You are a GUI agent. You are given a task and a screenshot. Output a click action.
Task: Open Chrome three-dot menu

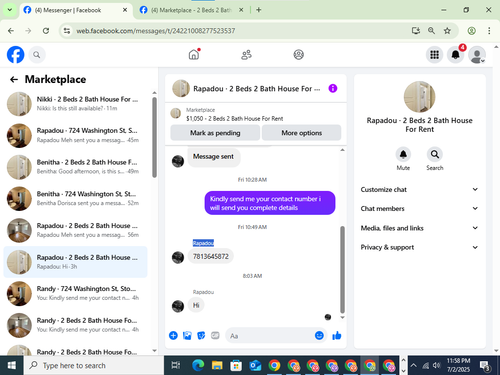pos(489,31)
